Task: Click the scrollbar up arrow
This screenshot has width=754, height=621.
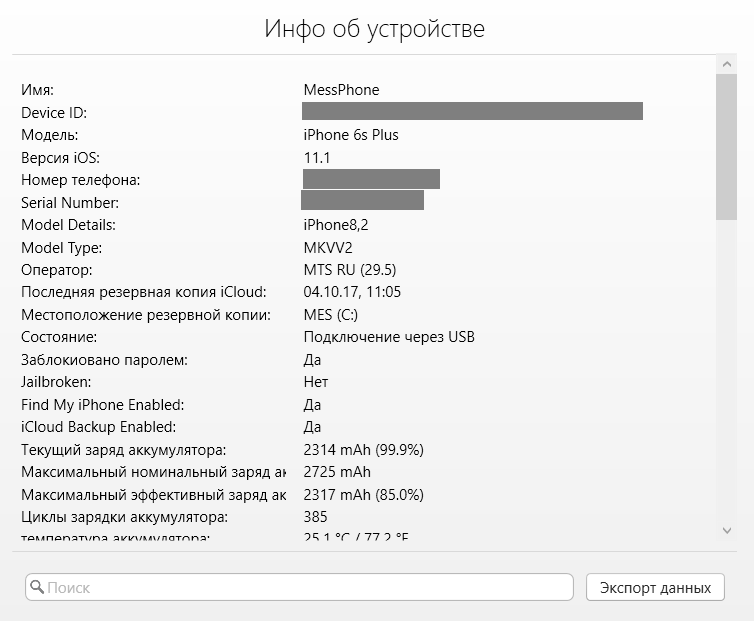Action: (x=727, y=64)
